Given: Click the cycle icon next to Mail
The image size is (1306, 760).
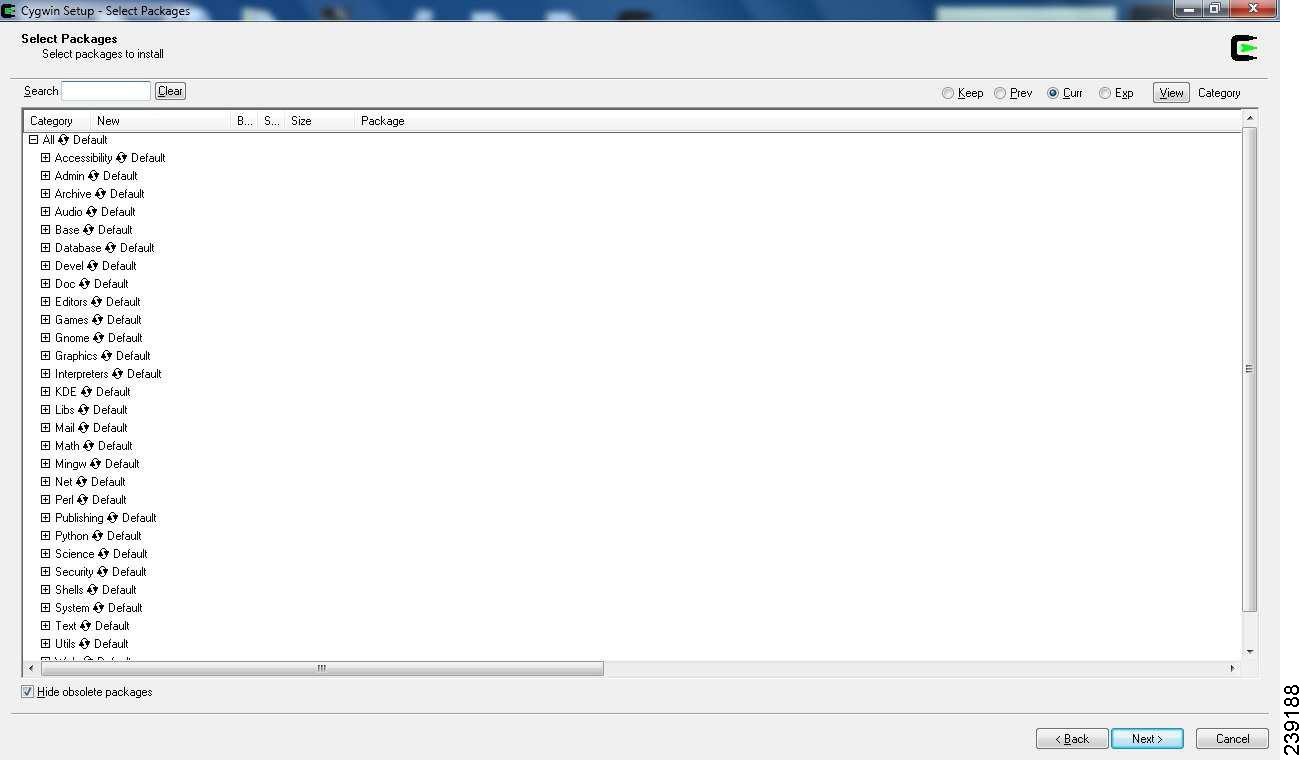Looking at the screenshot, I should point(84,428).
